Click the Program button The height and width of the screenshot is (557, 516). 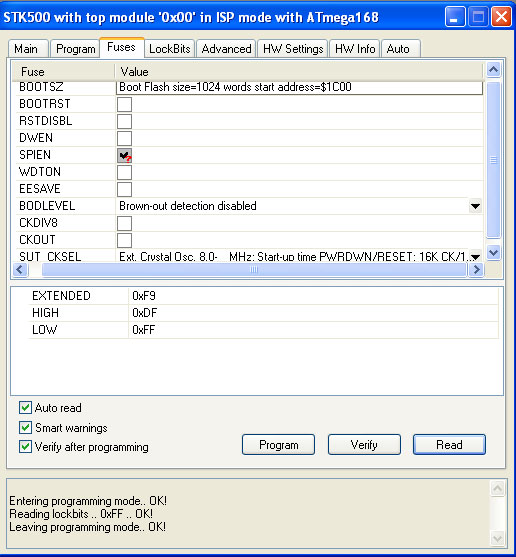pyautogui.click(x=278, y=445)
